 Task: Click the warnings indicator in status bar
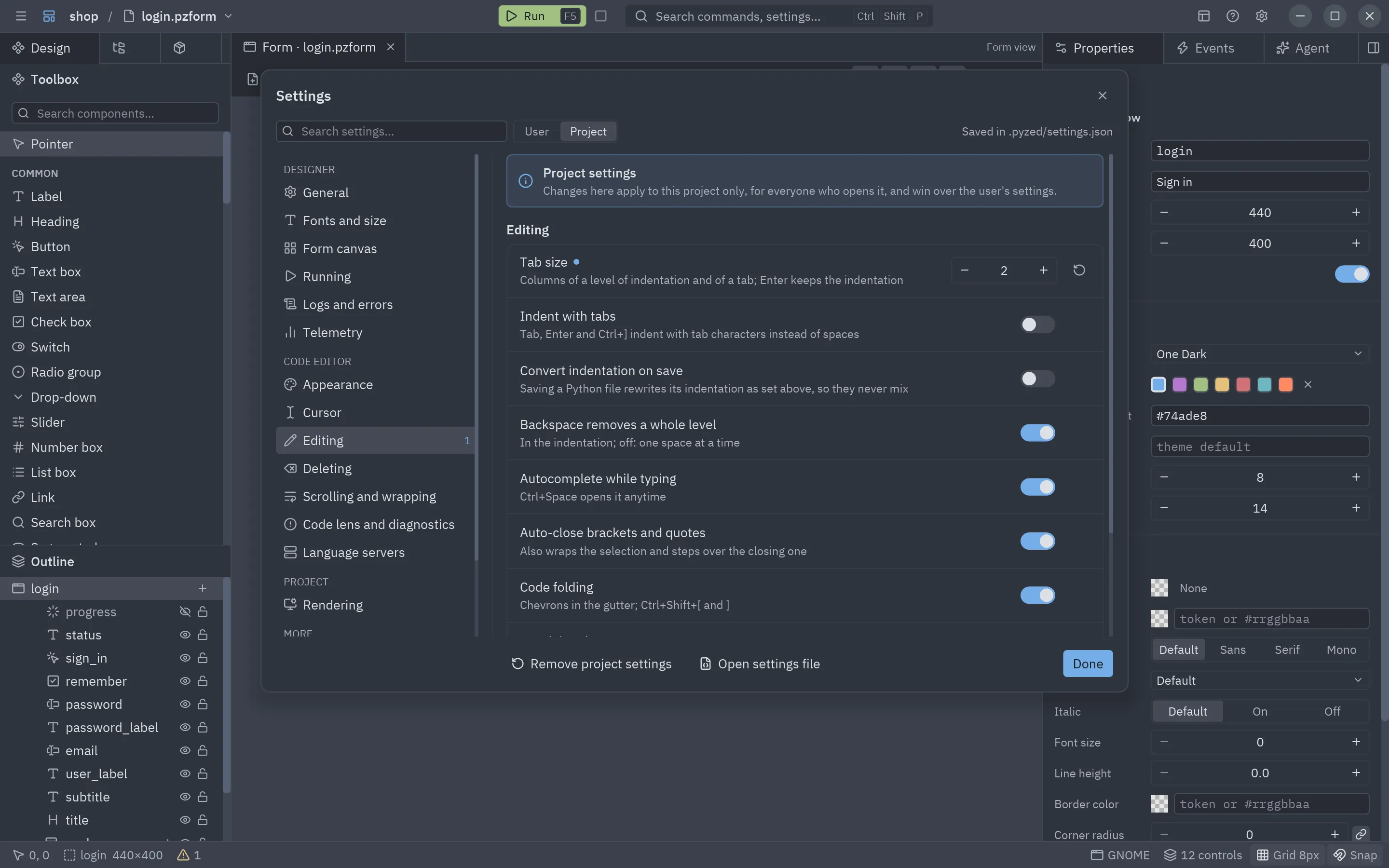pyautogui.click(x=189, y=855)
